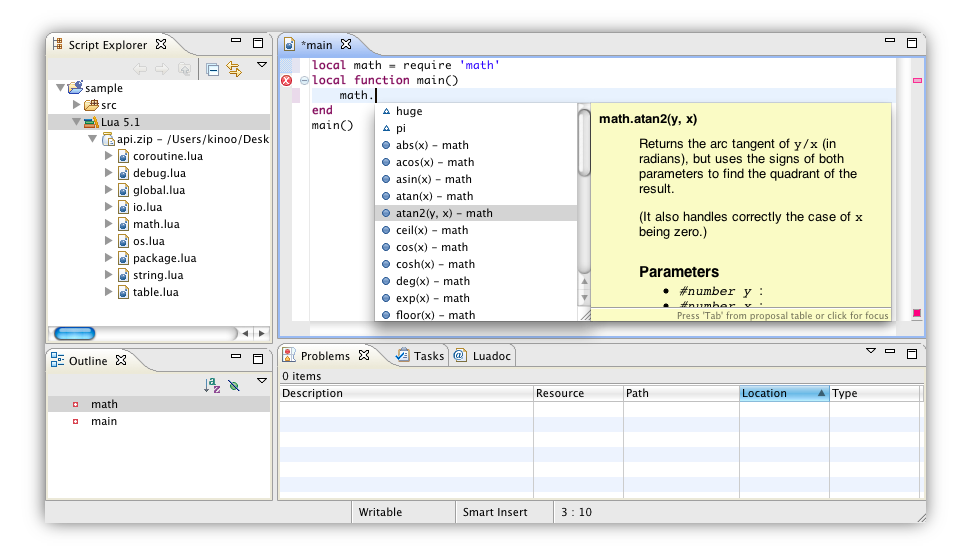Switch to the Script Explorer tab
Image resolution: width=970 pixels, height=554 pixels.
(x=108, y=45)
